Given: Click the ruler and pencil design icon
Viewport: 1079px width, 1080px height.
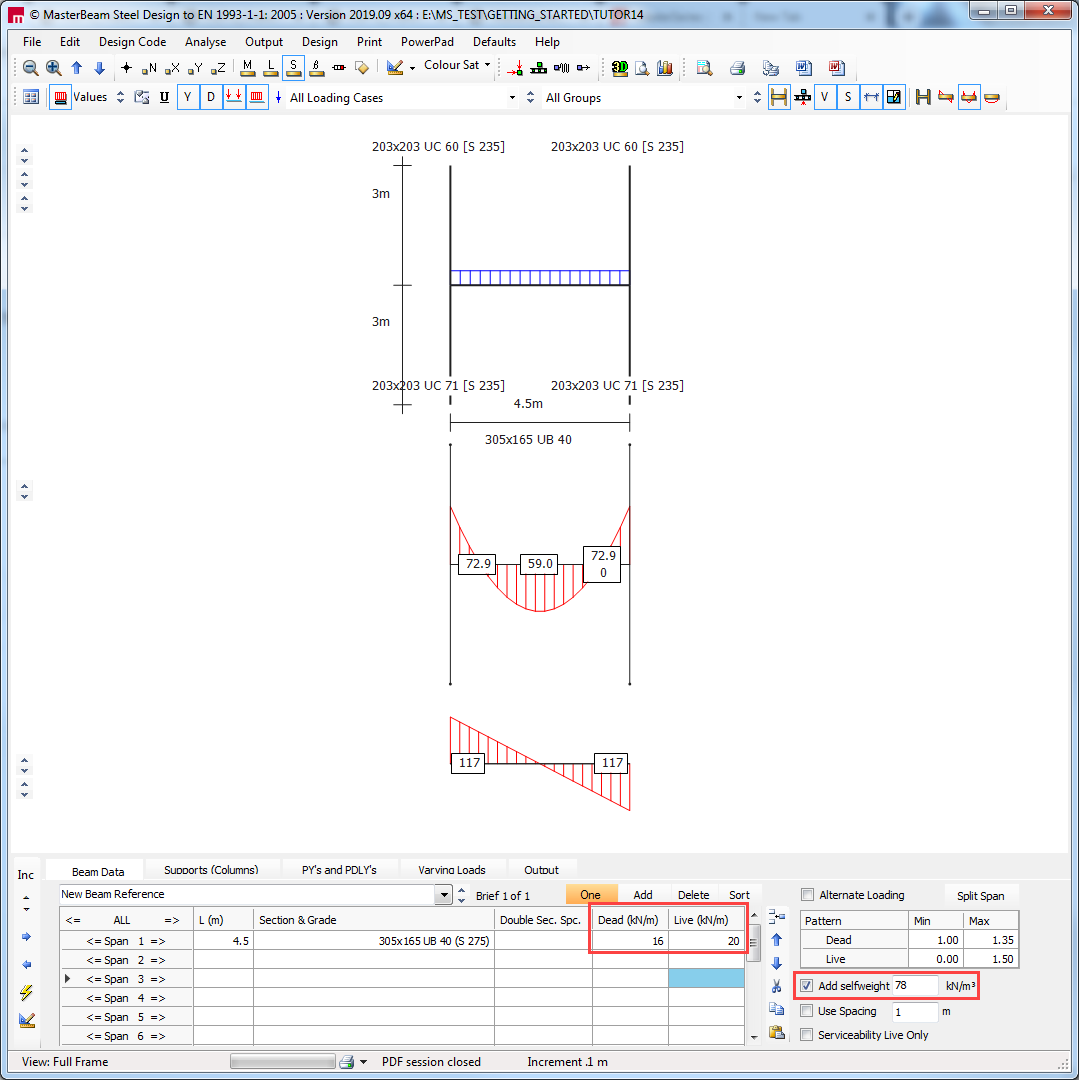Looking at the screenshot, I should (x=395, y=67).
